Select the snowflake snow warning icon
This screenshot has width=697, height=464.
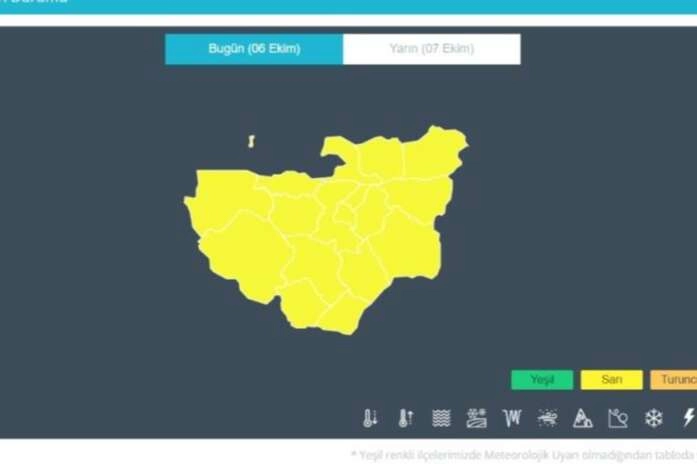pos(653,418)
